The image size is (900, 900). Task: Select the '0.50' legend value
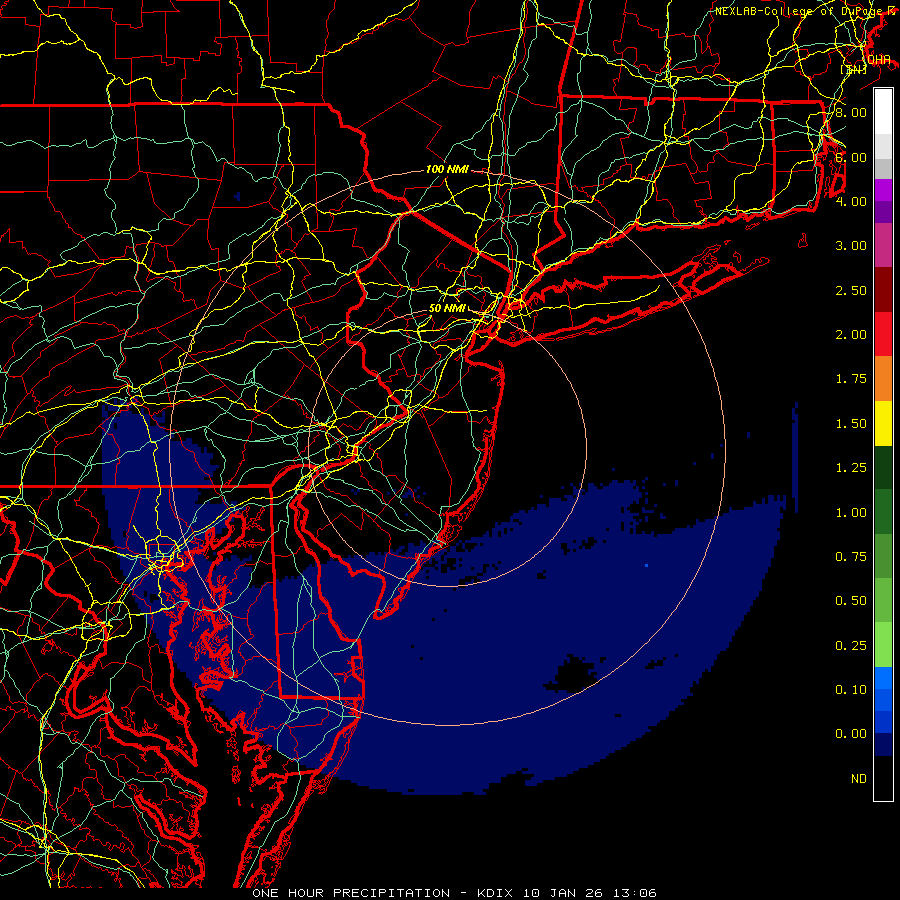851,601
